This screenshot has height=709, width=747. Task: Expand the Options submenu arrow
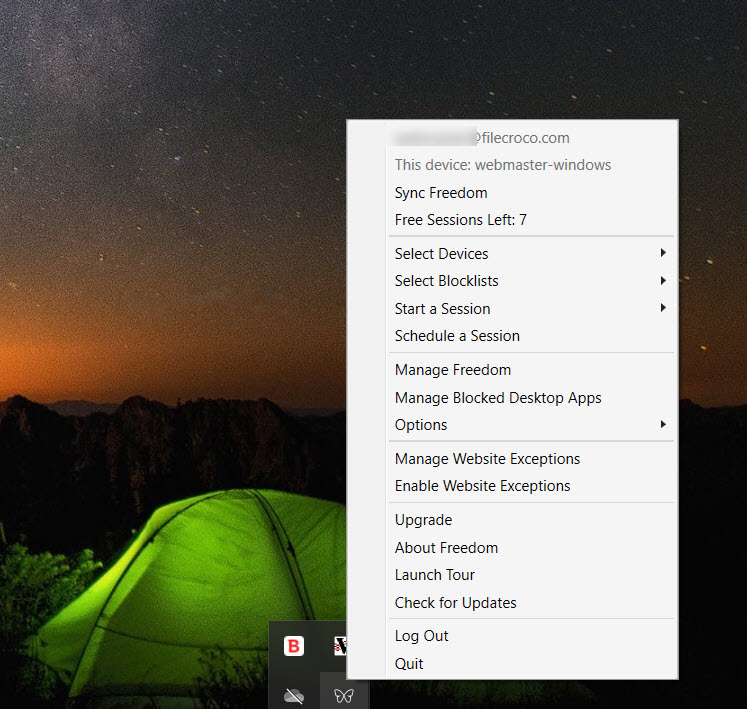(x=663, y=424)
